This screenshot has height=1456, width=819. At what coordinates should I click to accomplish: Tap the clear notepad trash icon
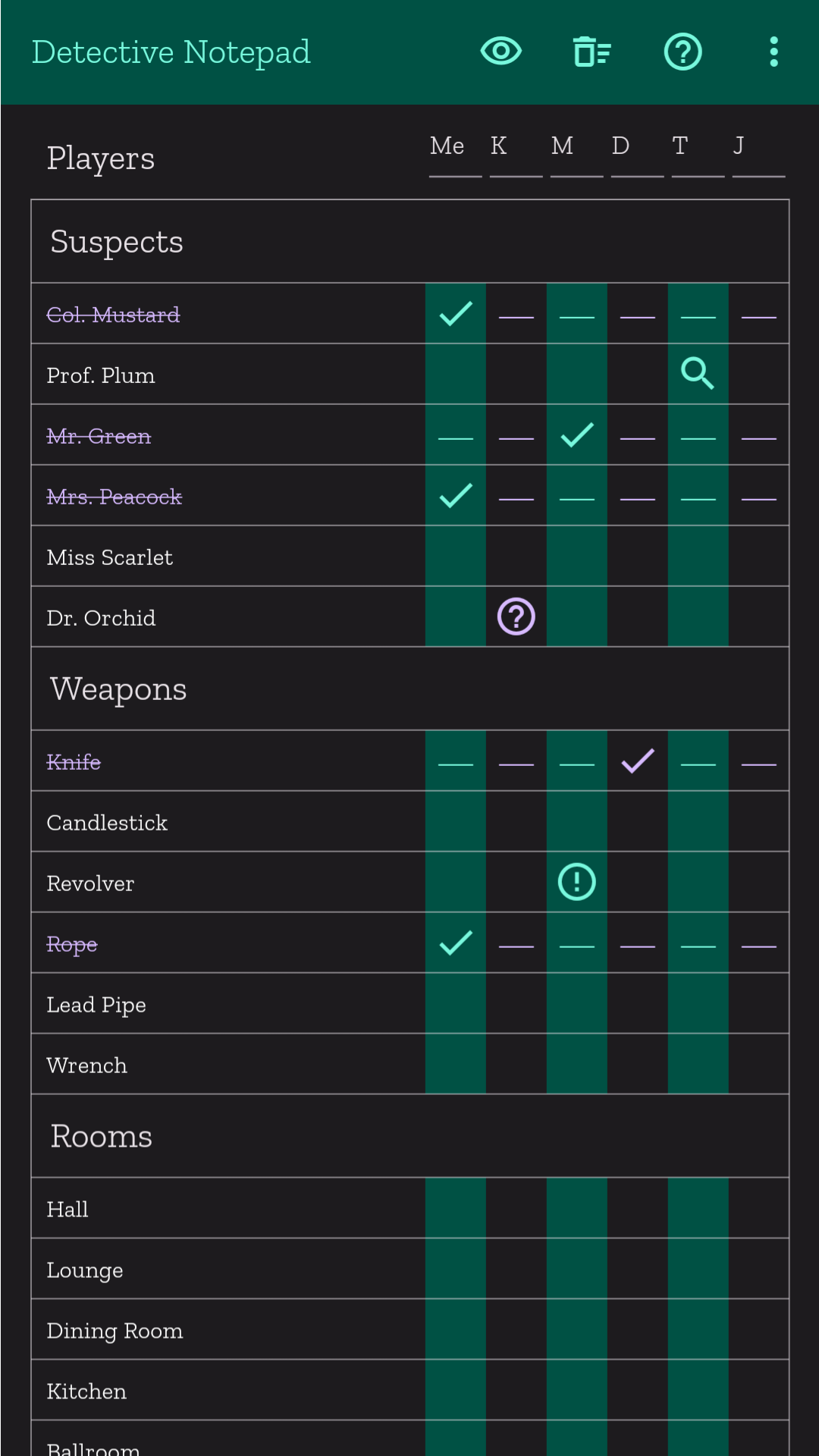(x=592, y=52)
